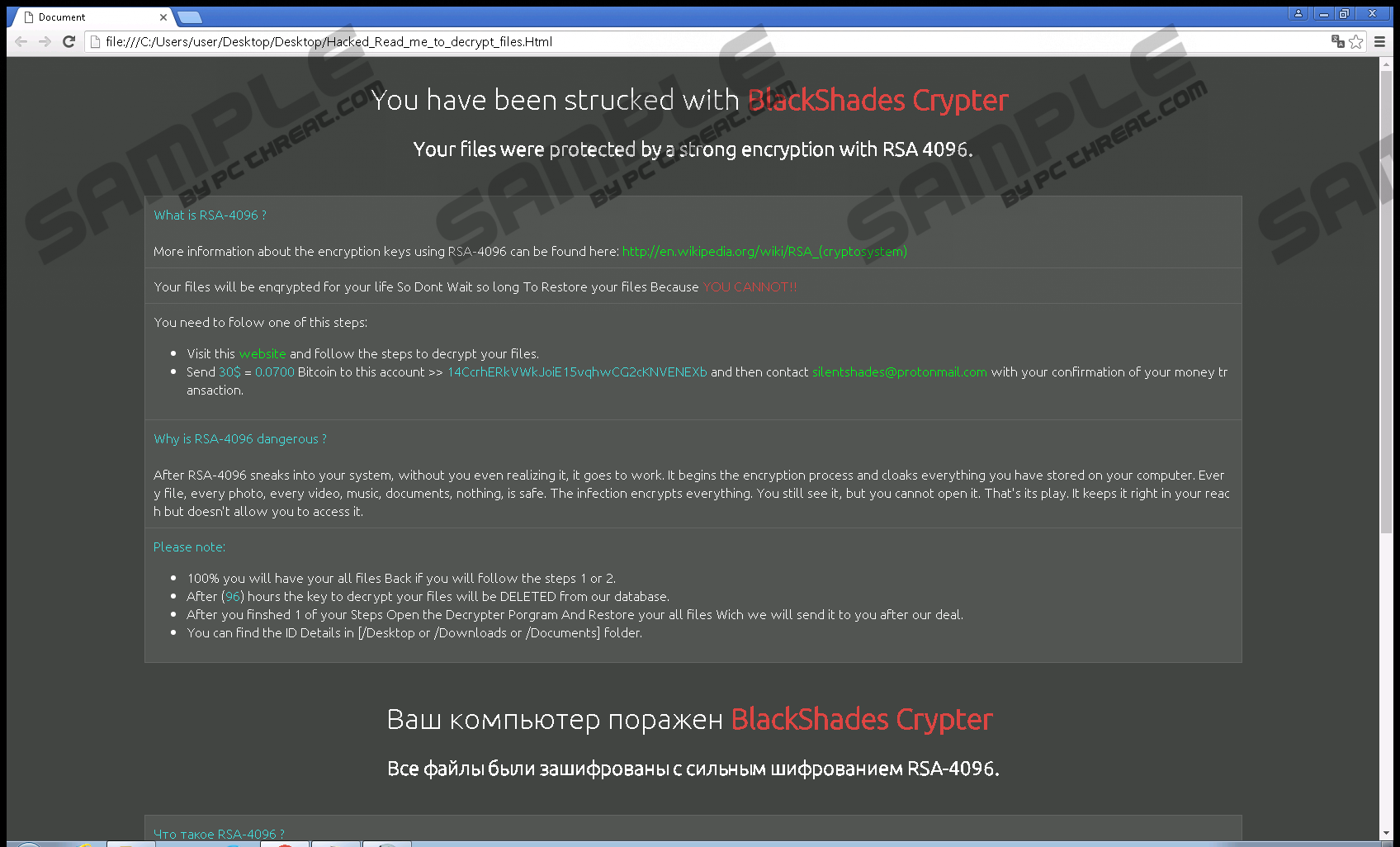The height and width of the screenshot is (847, 1400).
Task: Open a new tab with the new-tab button
Action: (189, 17)
